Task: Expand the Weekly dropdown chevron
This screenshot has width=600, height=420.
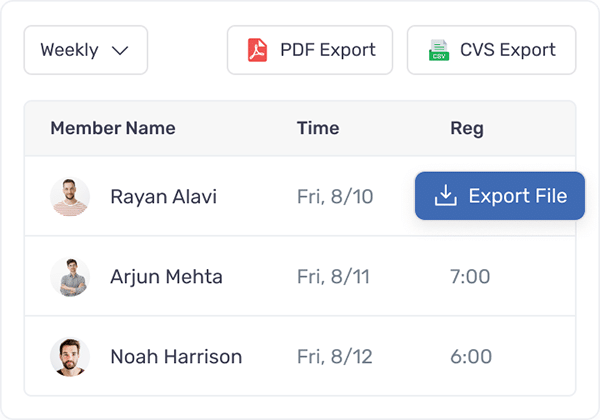Action: [120, 50]
